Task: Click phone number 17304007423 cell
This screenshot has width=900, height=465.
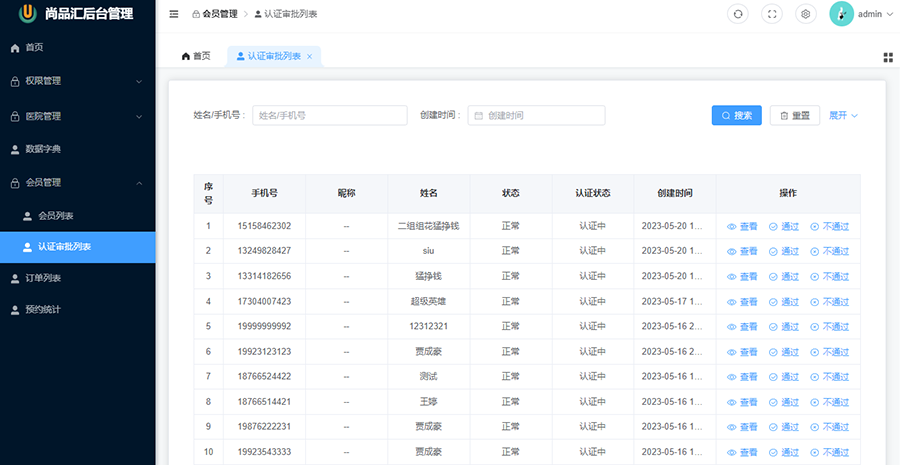Action: tap(265, 301)
